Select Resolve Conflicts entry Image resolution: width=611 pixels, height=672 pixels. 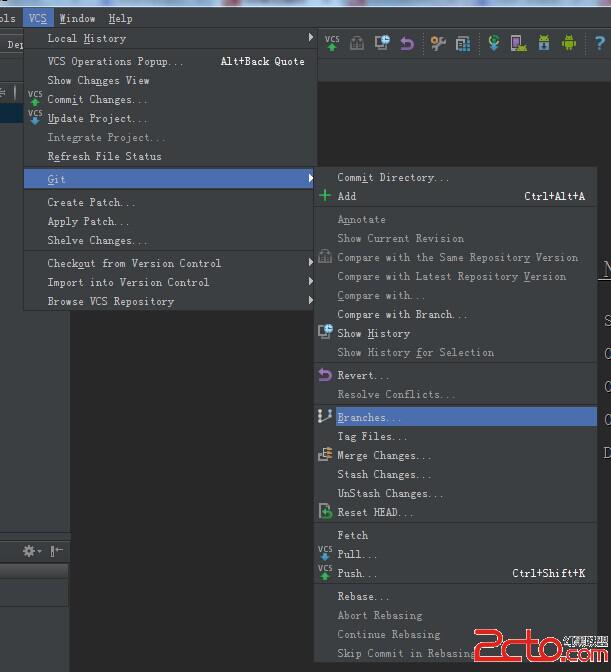tap(456, 394)
